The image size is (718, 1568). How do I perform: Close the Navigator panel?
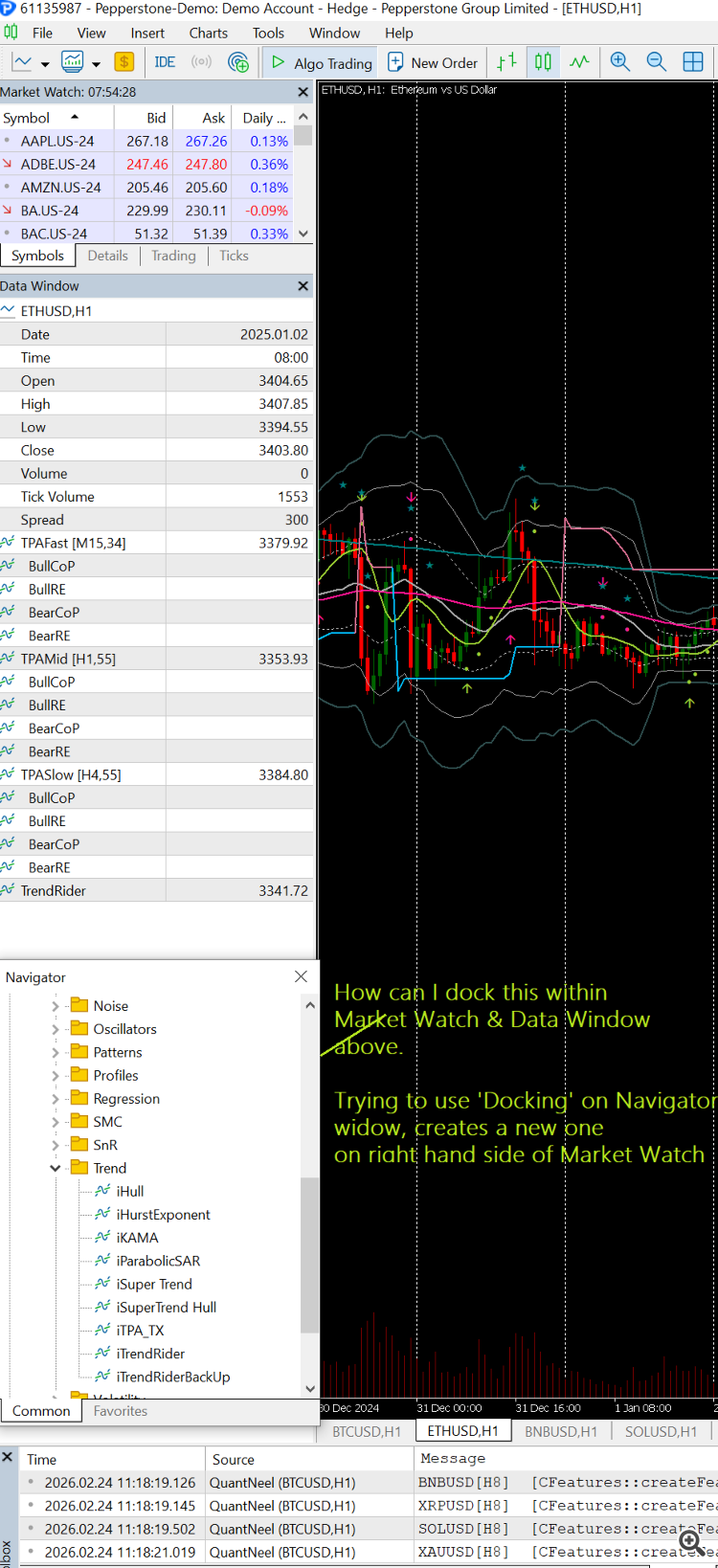[x=301, y=976]
